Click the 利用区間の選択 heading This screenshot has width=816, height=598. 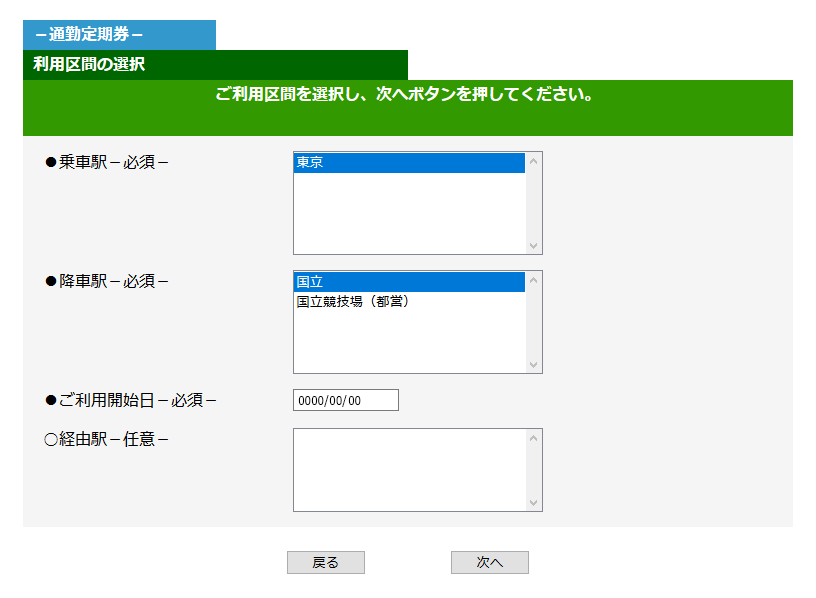click(89, 65)
